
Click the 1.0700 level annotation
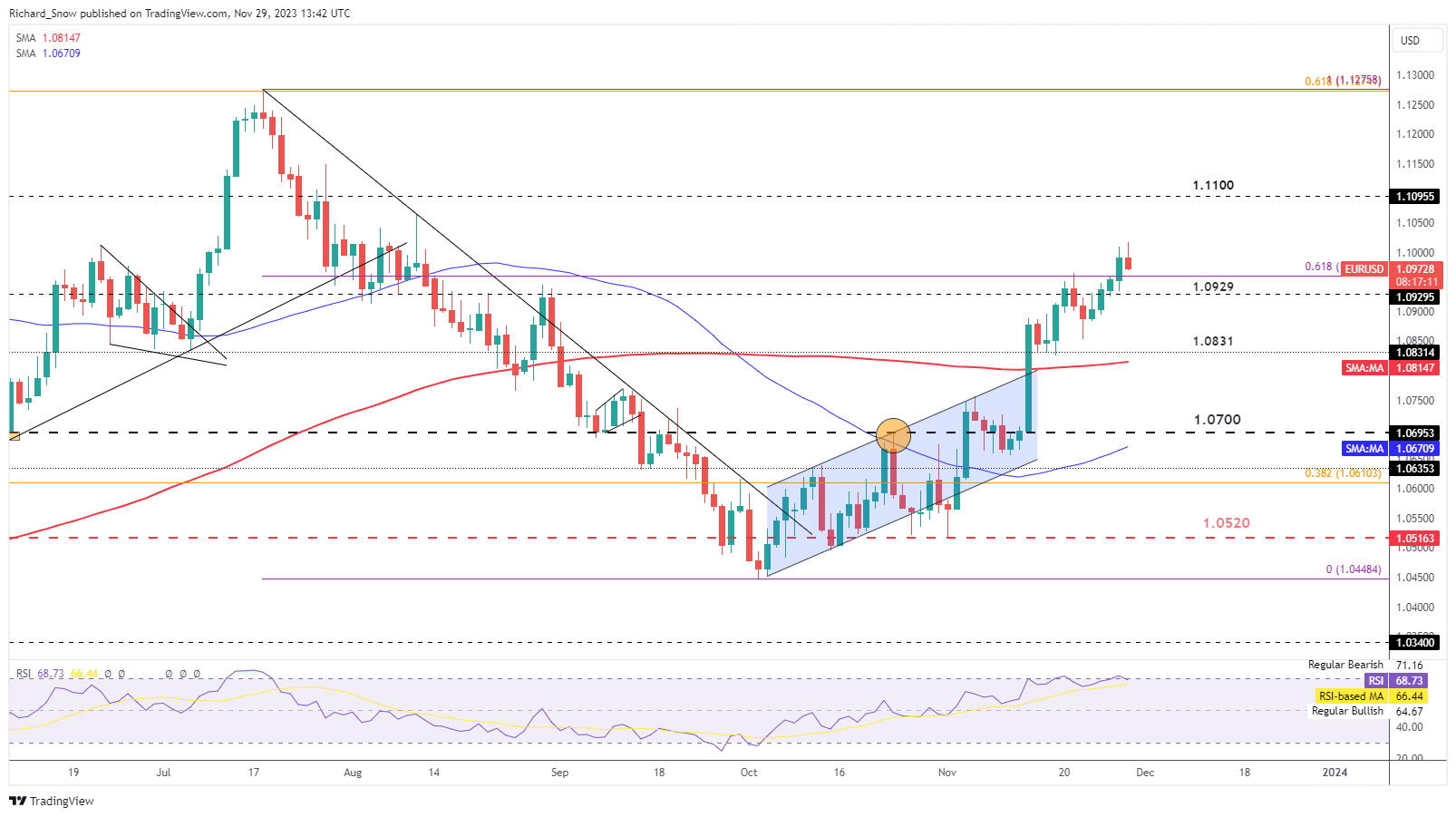[x=1218, y=420]
